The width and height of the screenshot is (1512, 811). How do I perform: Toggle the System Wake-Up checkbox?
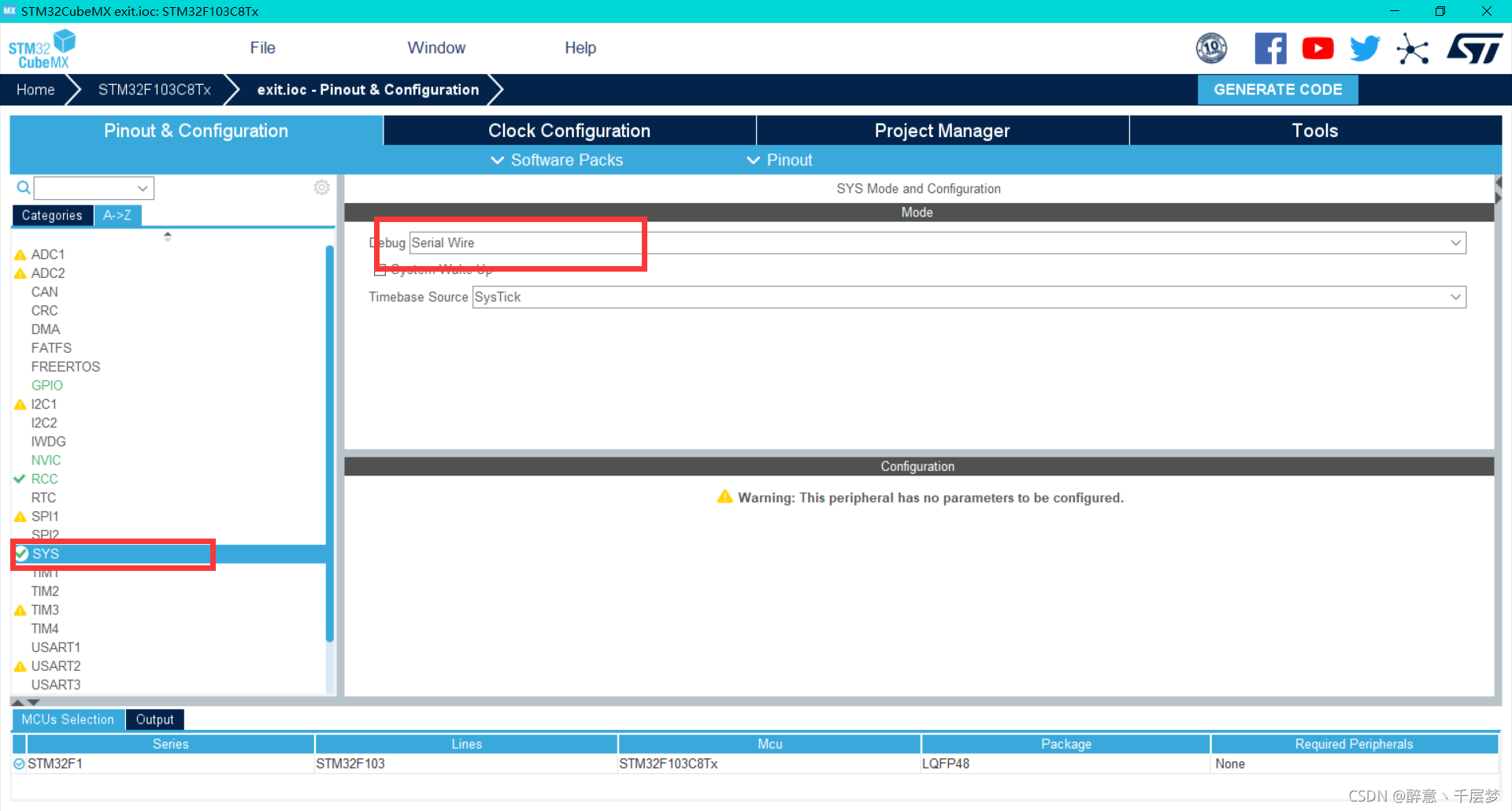click(x=380, y=270)
